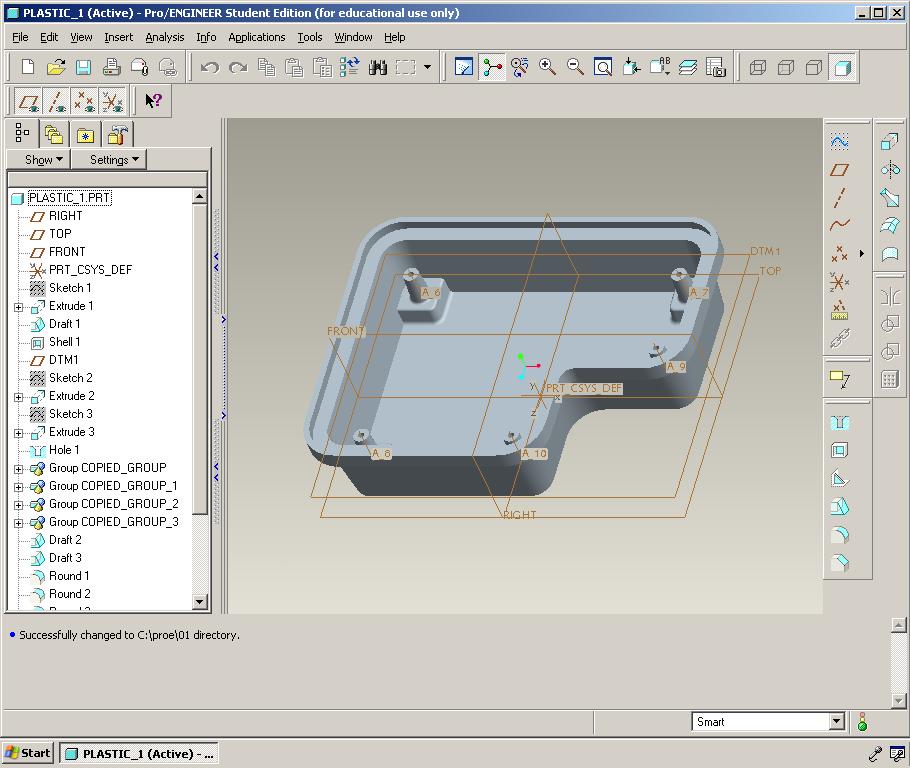Click the Settings button in model tree
Screen dimensions: 910x768
click(x=115, y=160)
